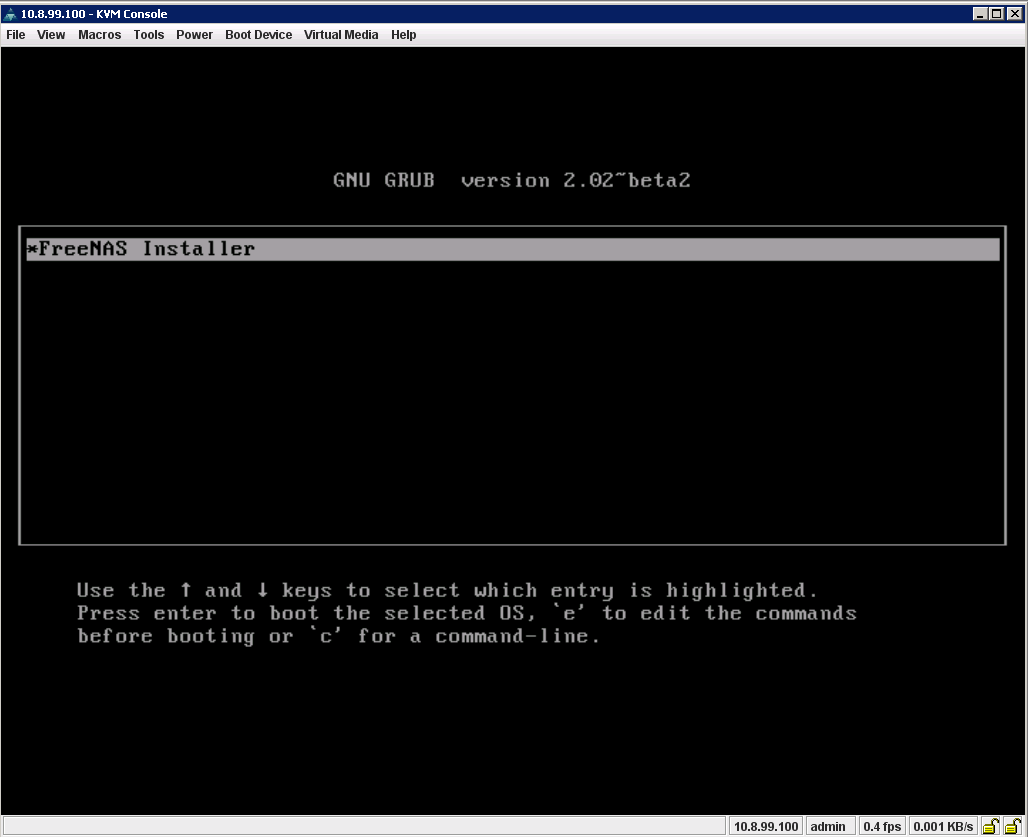The image size is (1028, 837).
Task: Close the KVM Console window
Action: pos(1014,14)
